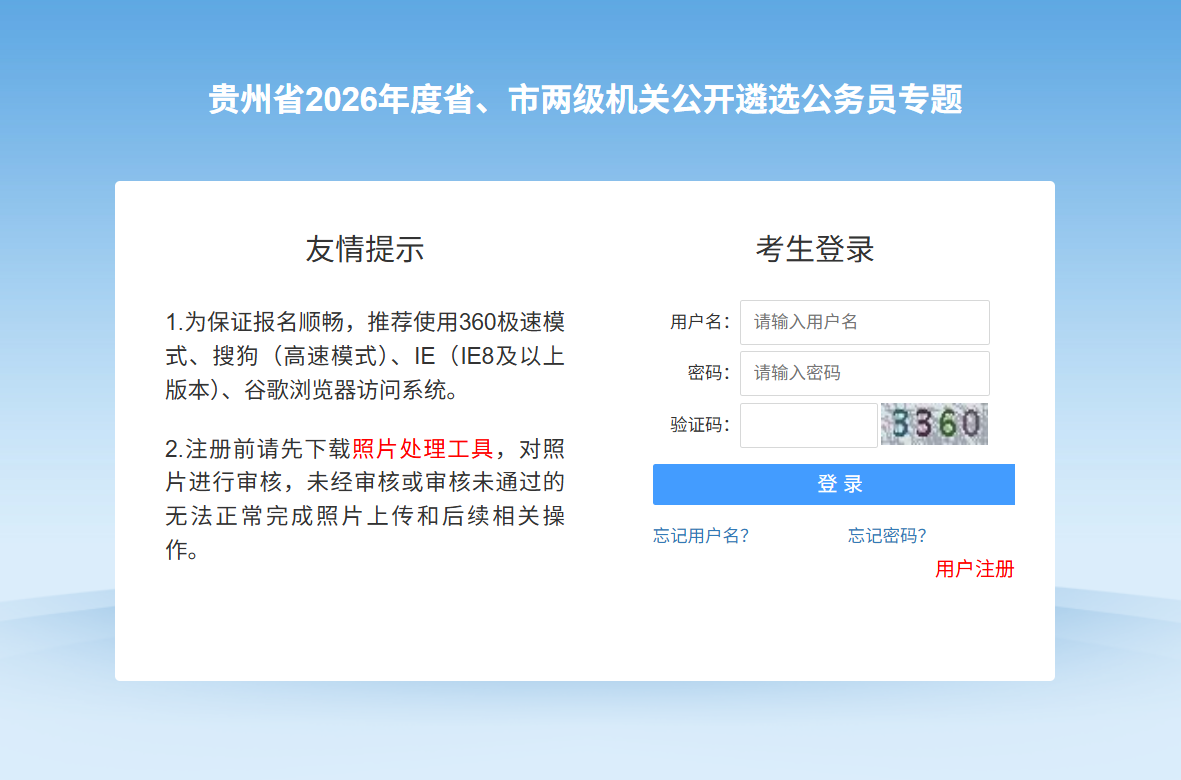Click the 验证码: label text
The image size is (1181, 780).
click(699, 425)
